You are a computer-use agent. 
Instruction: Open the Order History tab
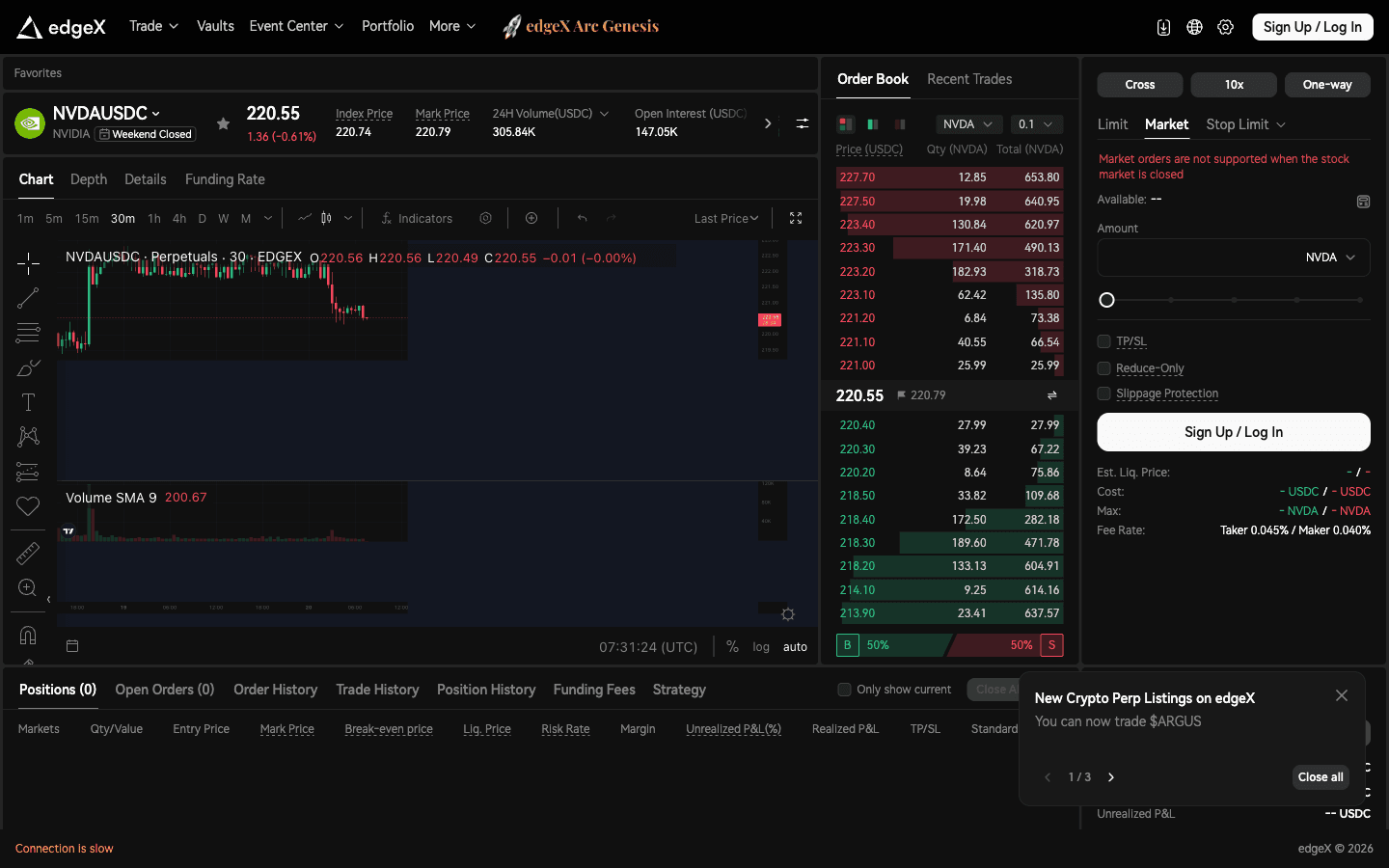point(275,690)
